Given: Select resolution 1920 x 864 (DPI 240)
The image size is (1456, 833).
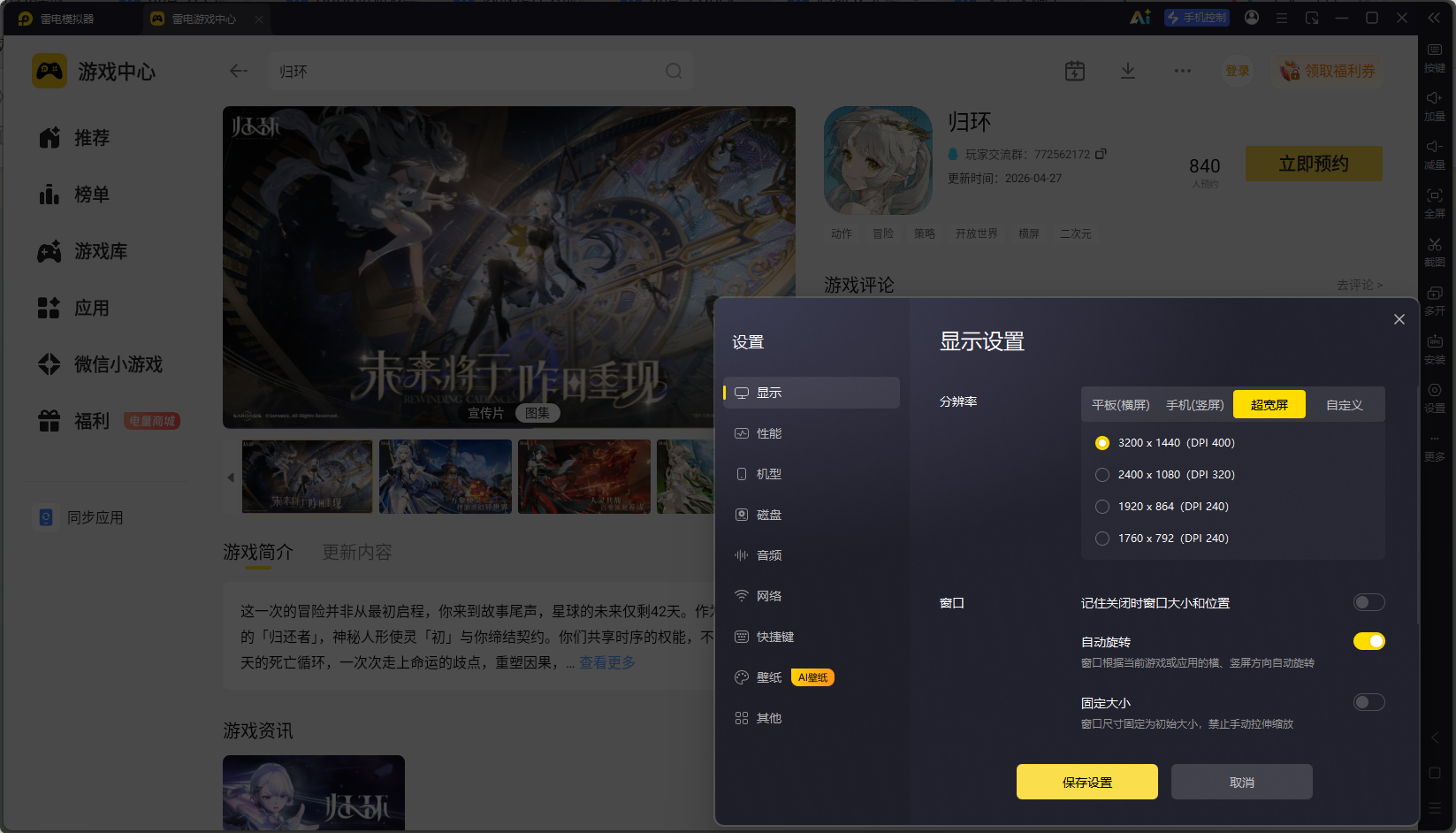Looking at the screenshot, I should tap(1102, 507).
